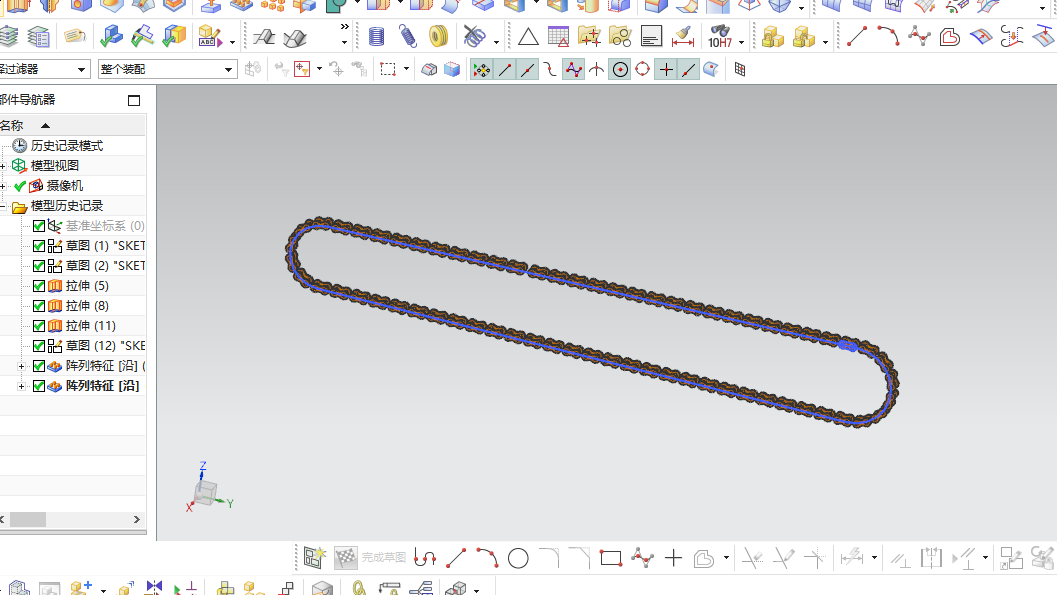Click the shaded blue cube display icon

point(452,69)
